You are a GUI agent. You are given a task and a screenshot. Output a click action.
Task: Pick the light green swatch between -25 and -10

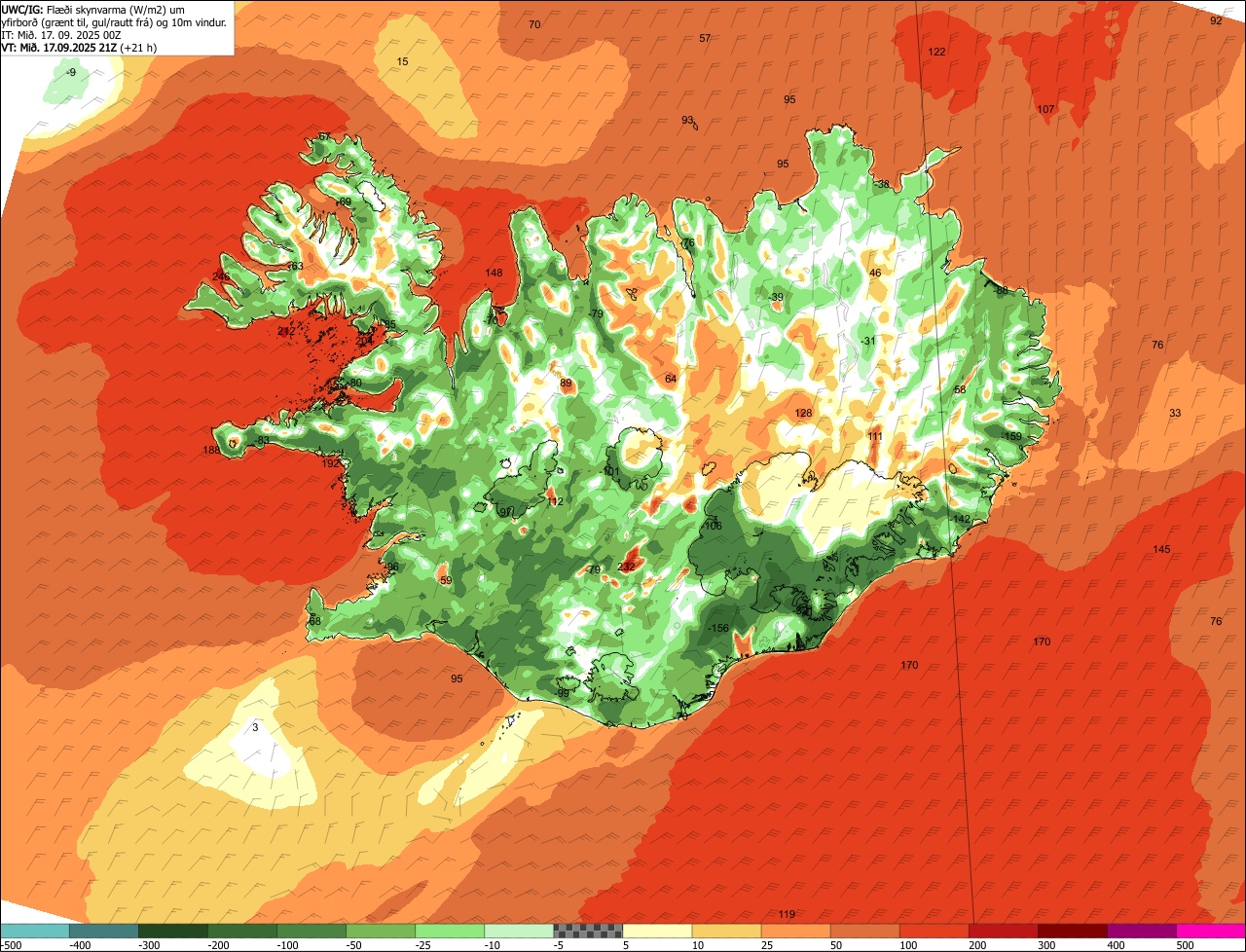pyautogui.click(x=450, y=931)
